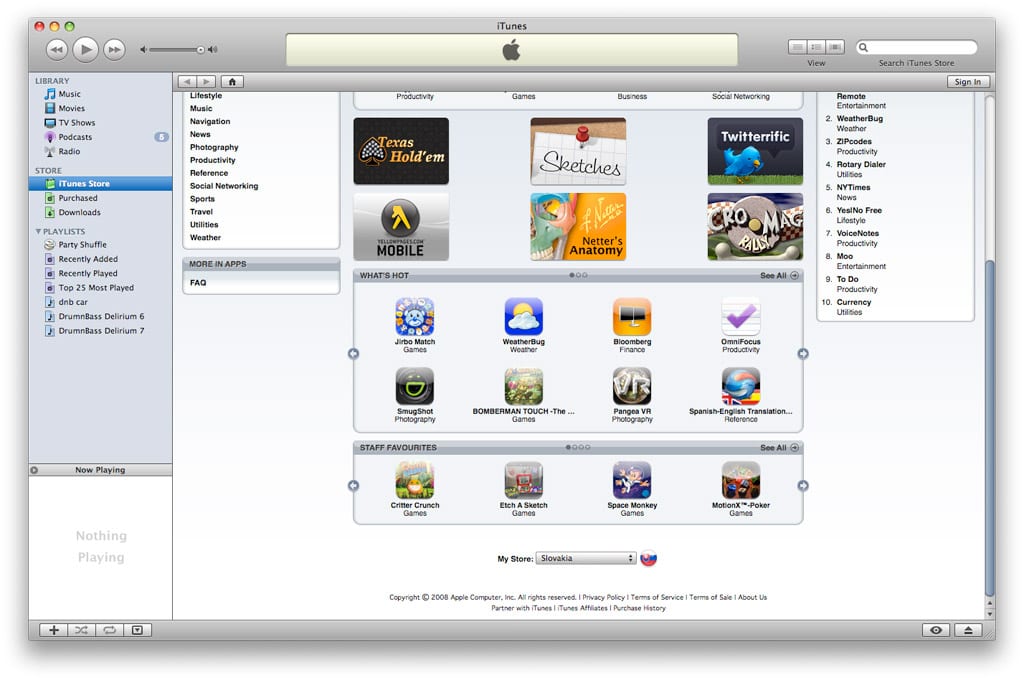
Task: Open the Yellowpages Mobile app banner
Action: [x=401, y=227]
